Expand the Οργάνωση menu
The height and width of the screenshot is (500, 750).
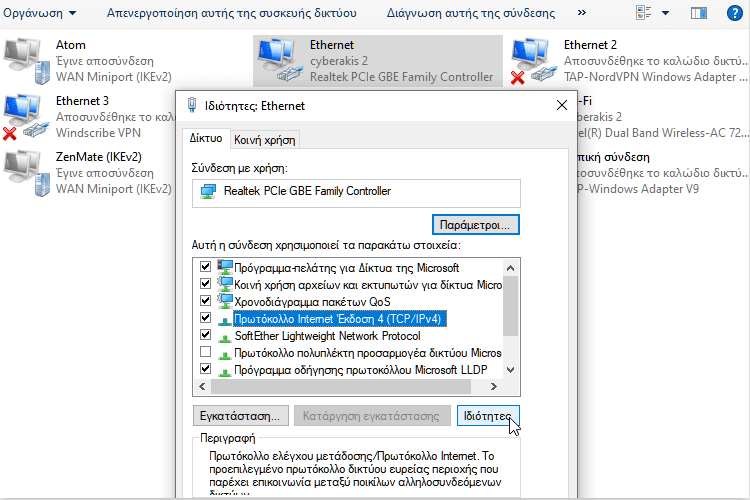(40, 13)
